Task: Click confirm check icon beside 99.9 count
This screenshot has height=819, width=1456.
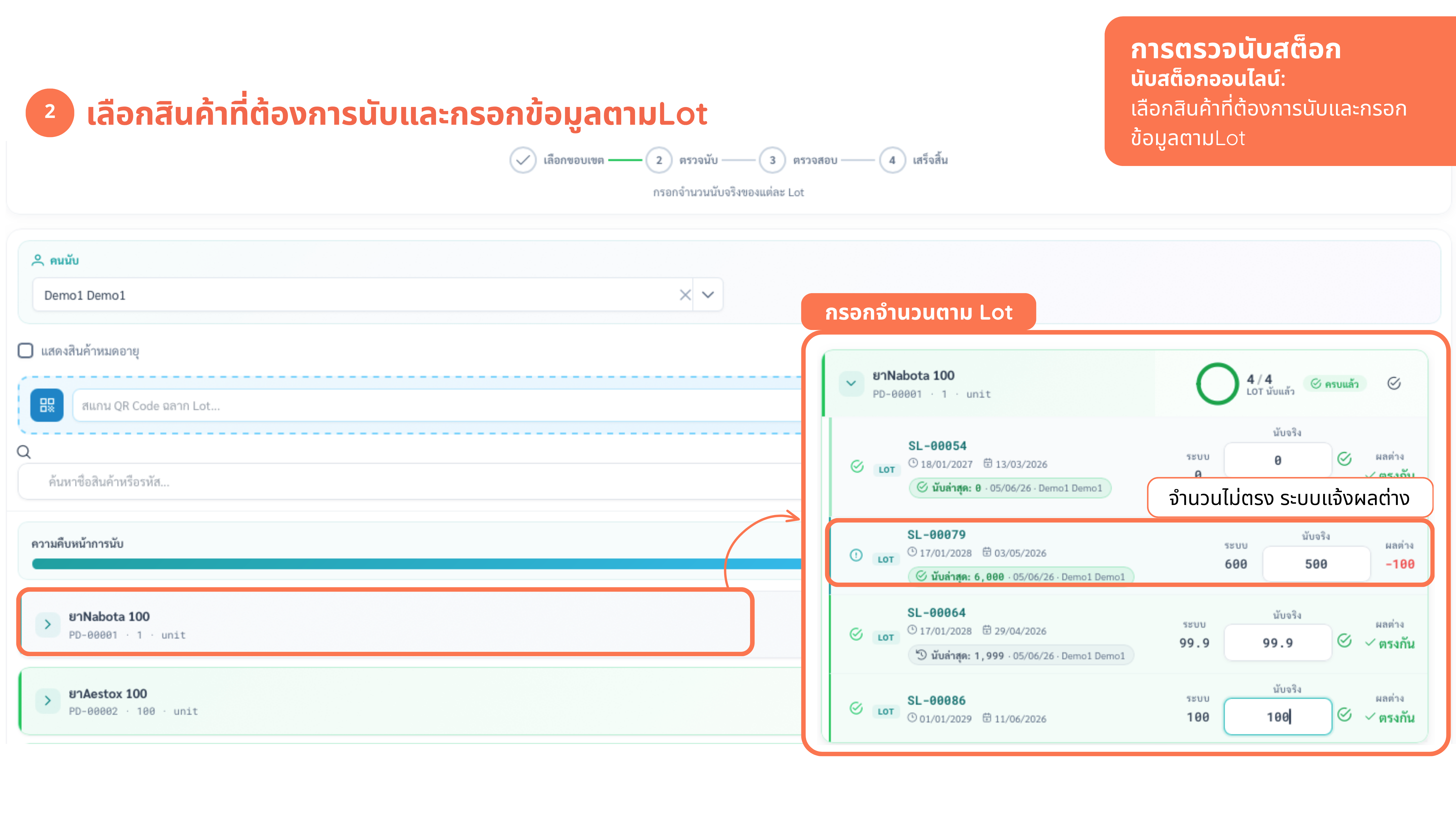Action: (x=1345, y=640)
